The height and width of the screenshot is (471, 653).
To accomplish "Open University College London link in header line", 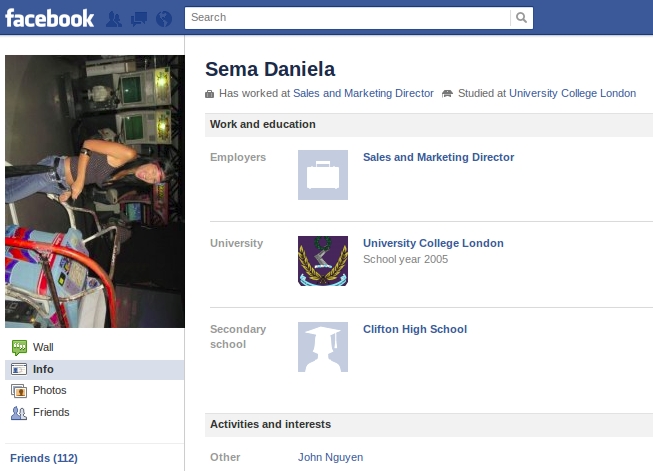I will click(572, 93).
